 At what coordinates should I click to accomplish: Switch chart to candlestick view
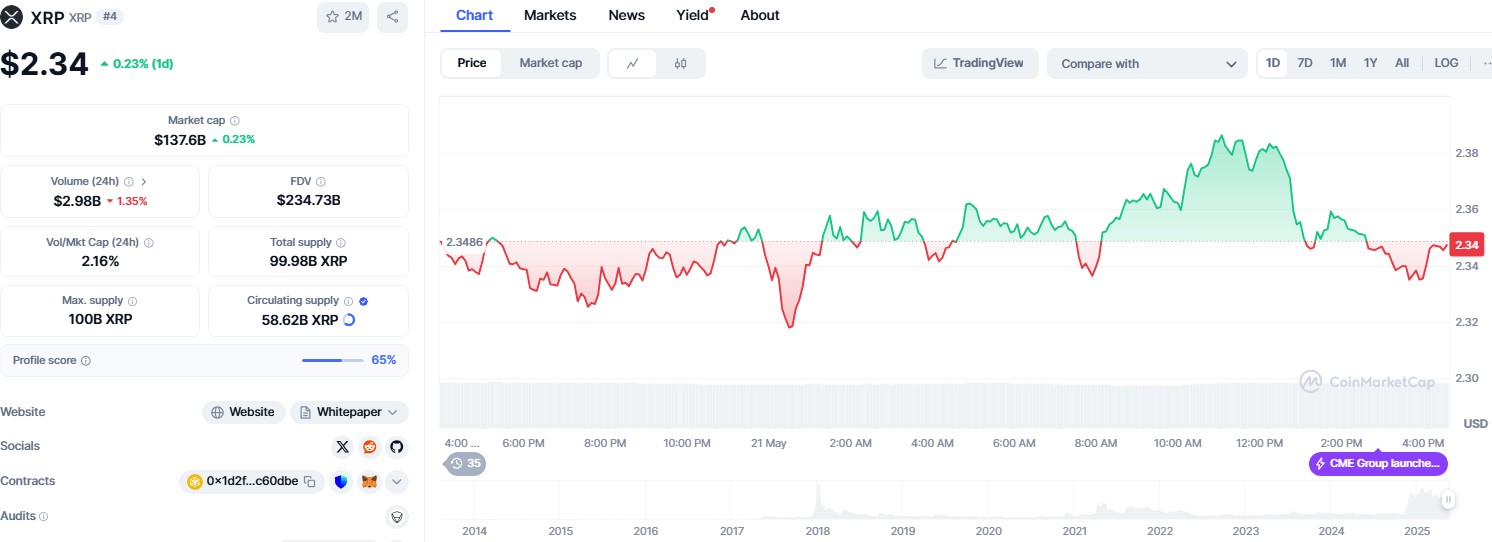[x=681, y=64]
